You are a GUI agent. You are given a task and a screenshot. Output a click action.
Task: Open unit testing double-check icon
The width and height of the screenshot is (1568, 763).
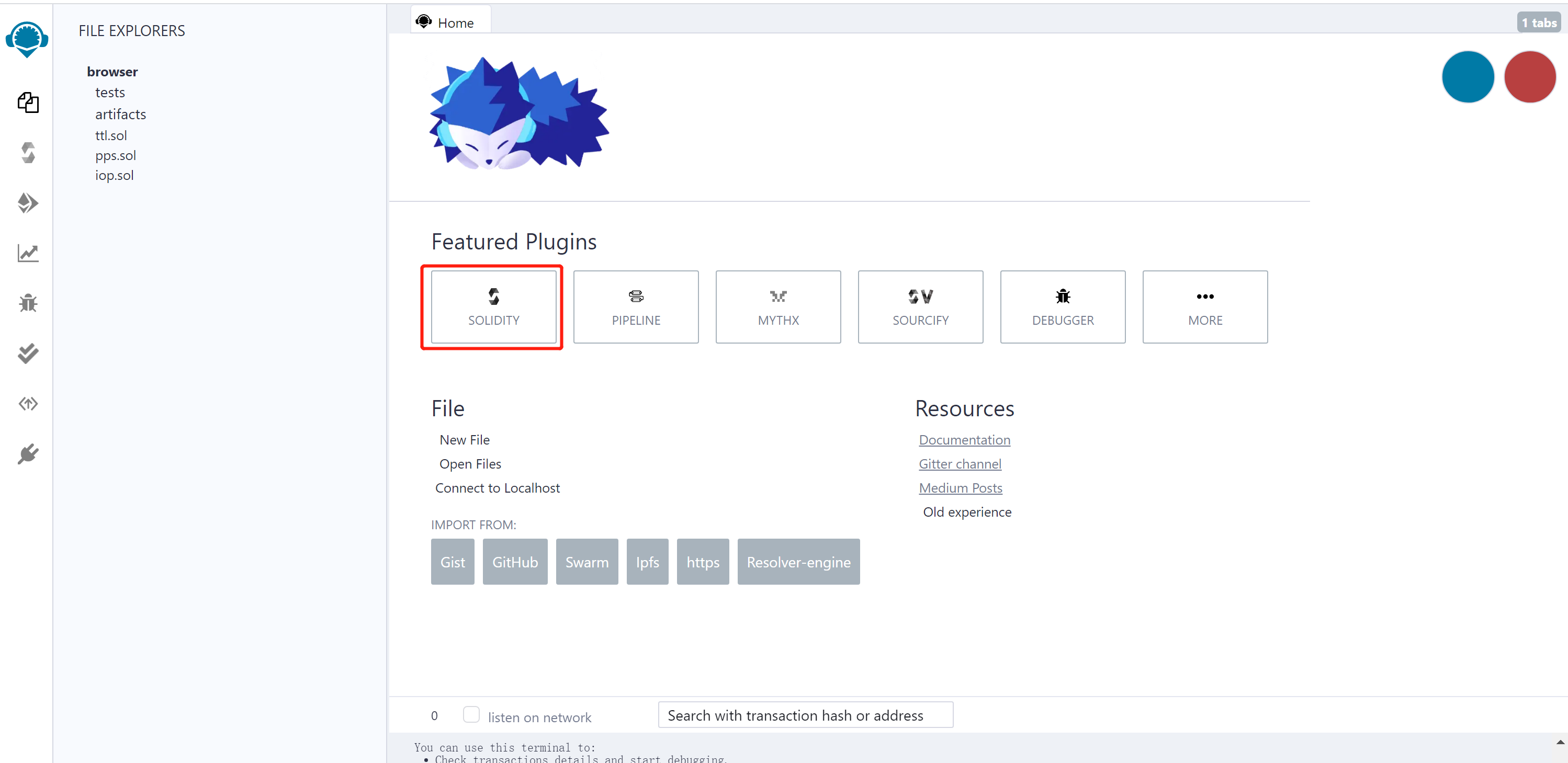coord(28,354)
